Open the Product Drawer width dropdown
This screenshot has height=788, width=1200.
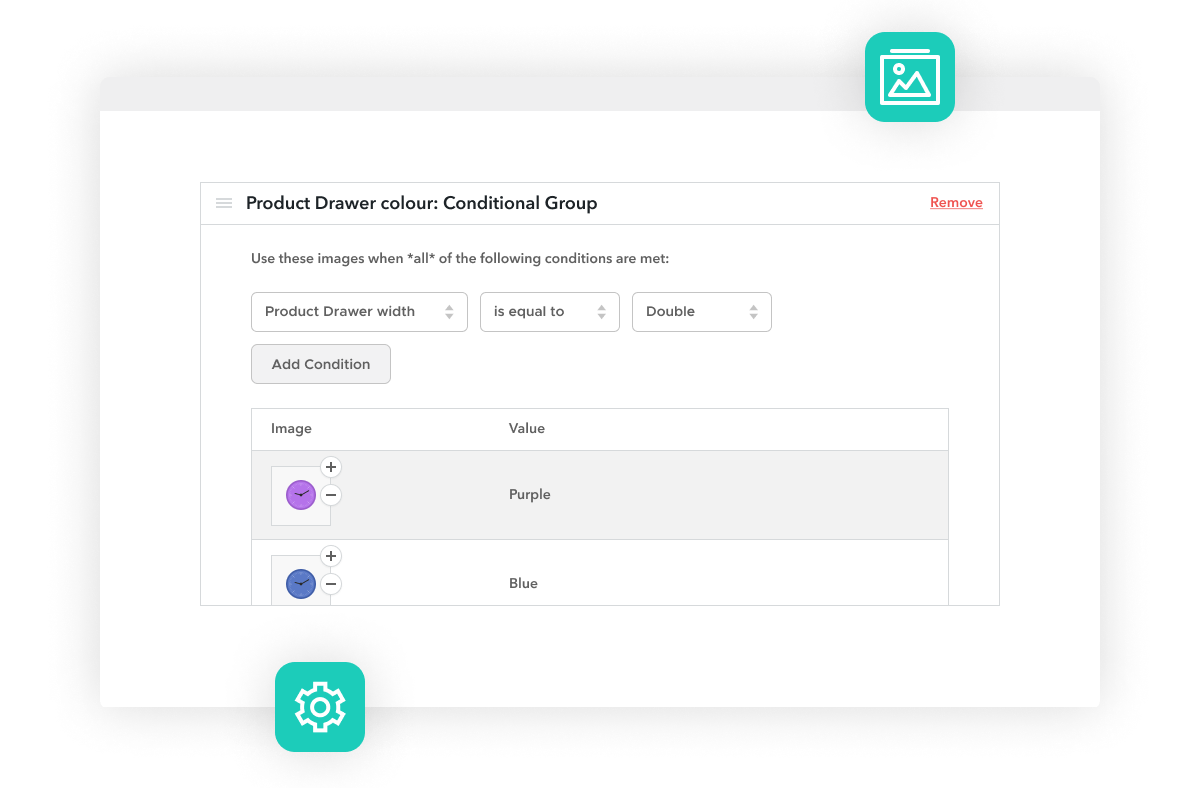pos(359,311)
